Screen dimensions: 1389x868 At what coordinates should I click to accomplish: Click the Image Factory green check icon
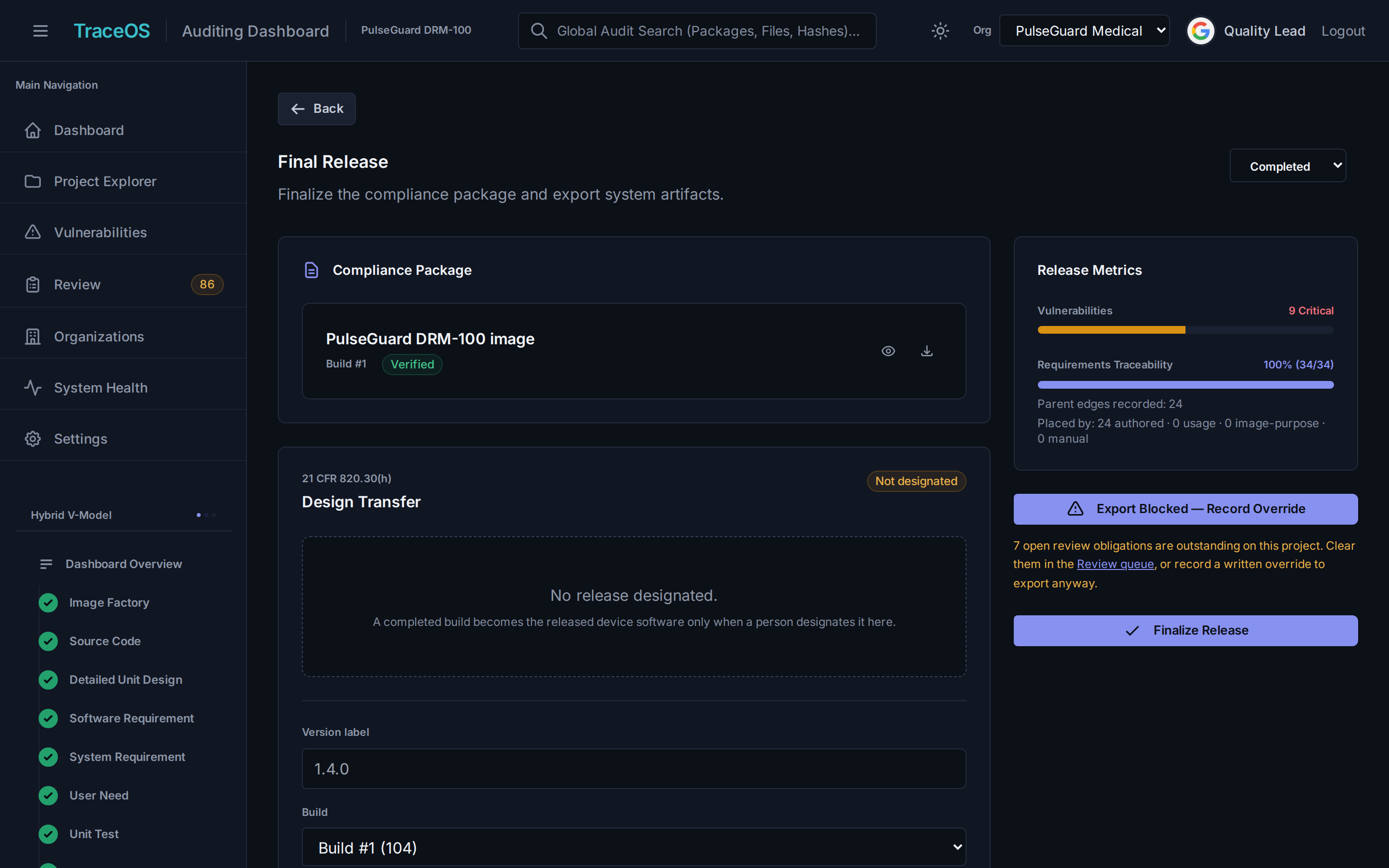click(x=48, y=603)
